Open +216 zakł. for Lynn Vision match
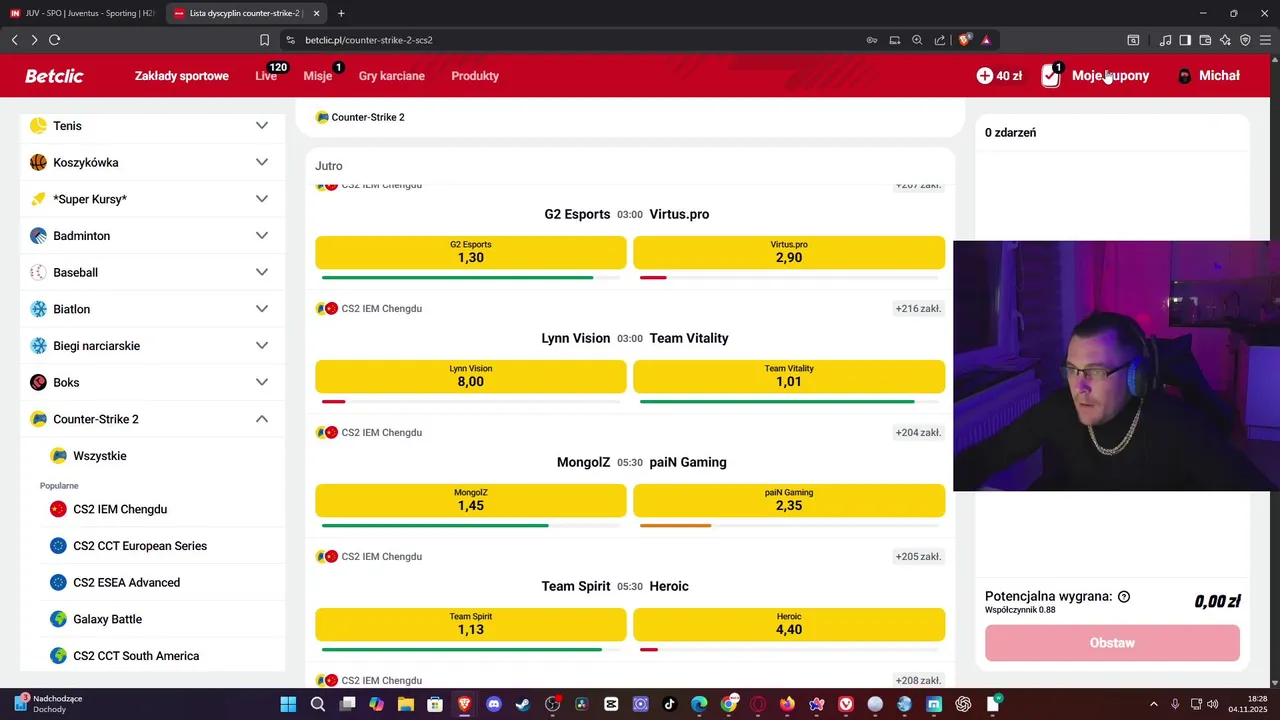This screenshot has height=720, width=1280. coord(918,309)
